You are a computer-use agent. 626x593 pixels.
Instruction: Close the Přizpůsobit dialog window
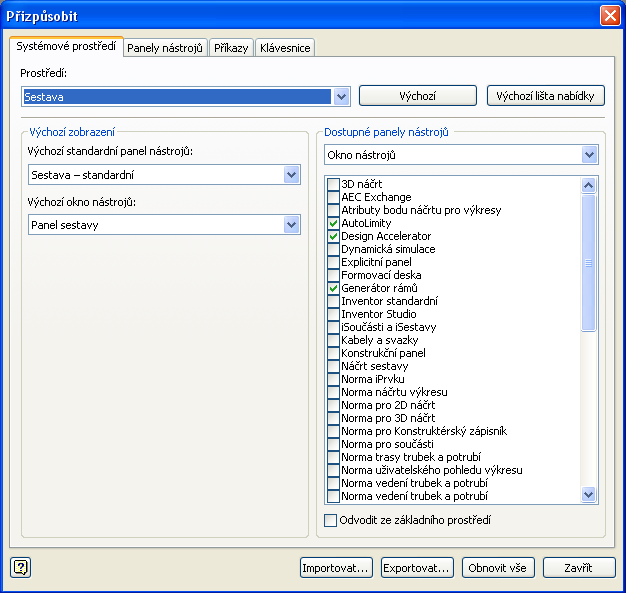tap(608, 16)
